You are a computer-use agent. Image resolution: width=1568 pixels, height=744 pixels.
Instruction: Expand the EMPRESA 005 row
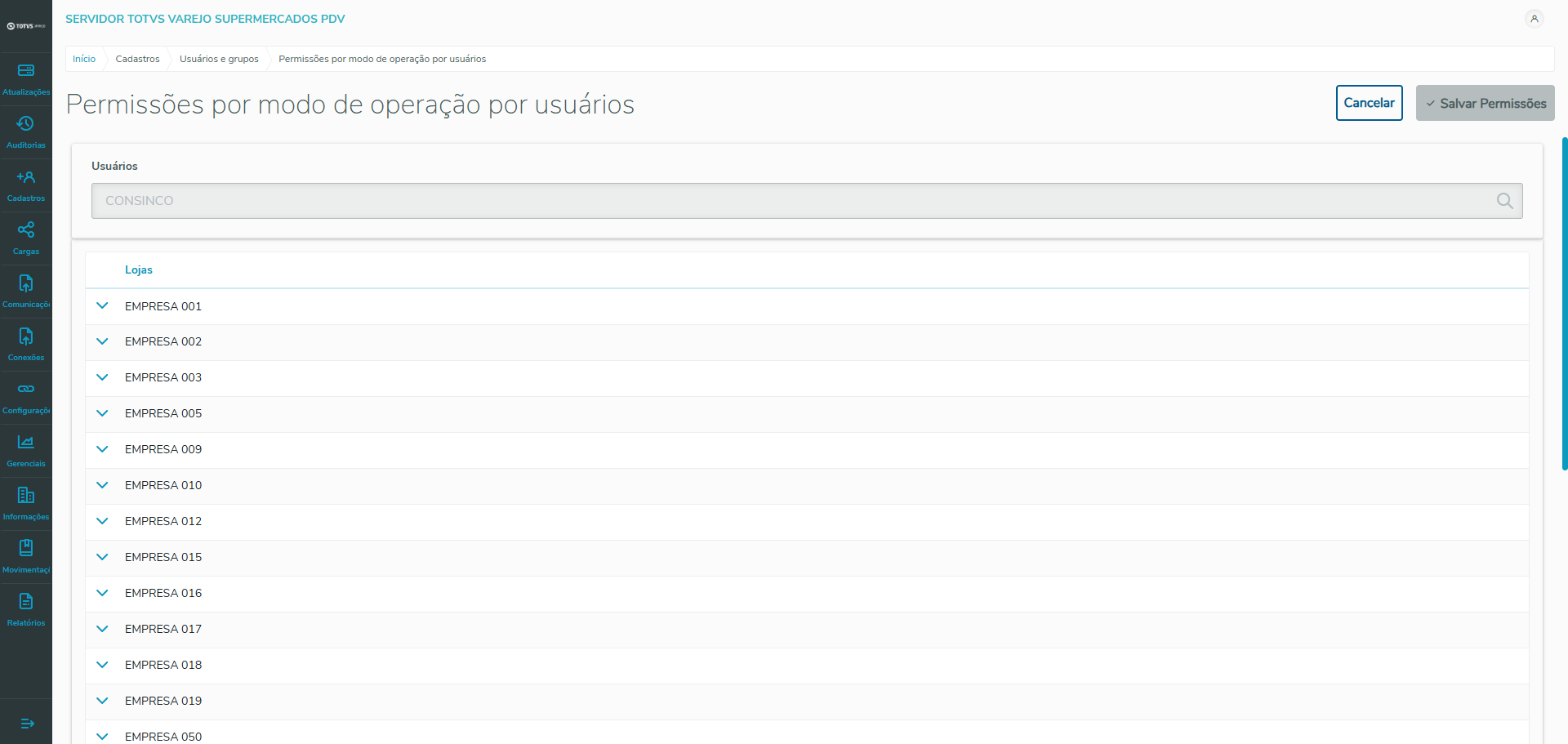click(x=102, y=413)
